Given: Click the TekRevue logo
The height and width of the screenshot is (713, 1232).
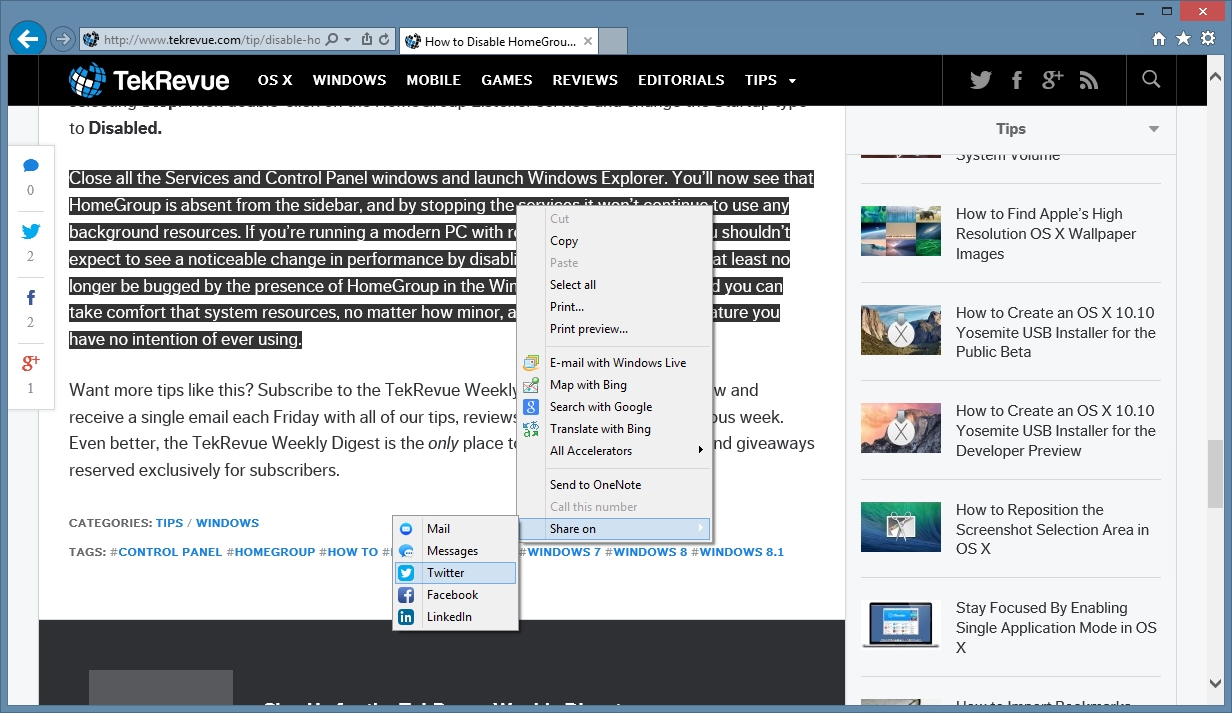Looking at the screenshot, I should tap(149, 80).
